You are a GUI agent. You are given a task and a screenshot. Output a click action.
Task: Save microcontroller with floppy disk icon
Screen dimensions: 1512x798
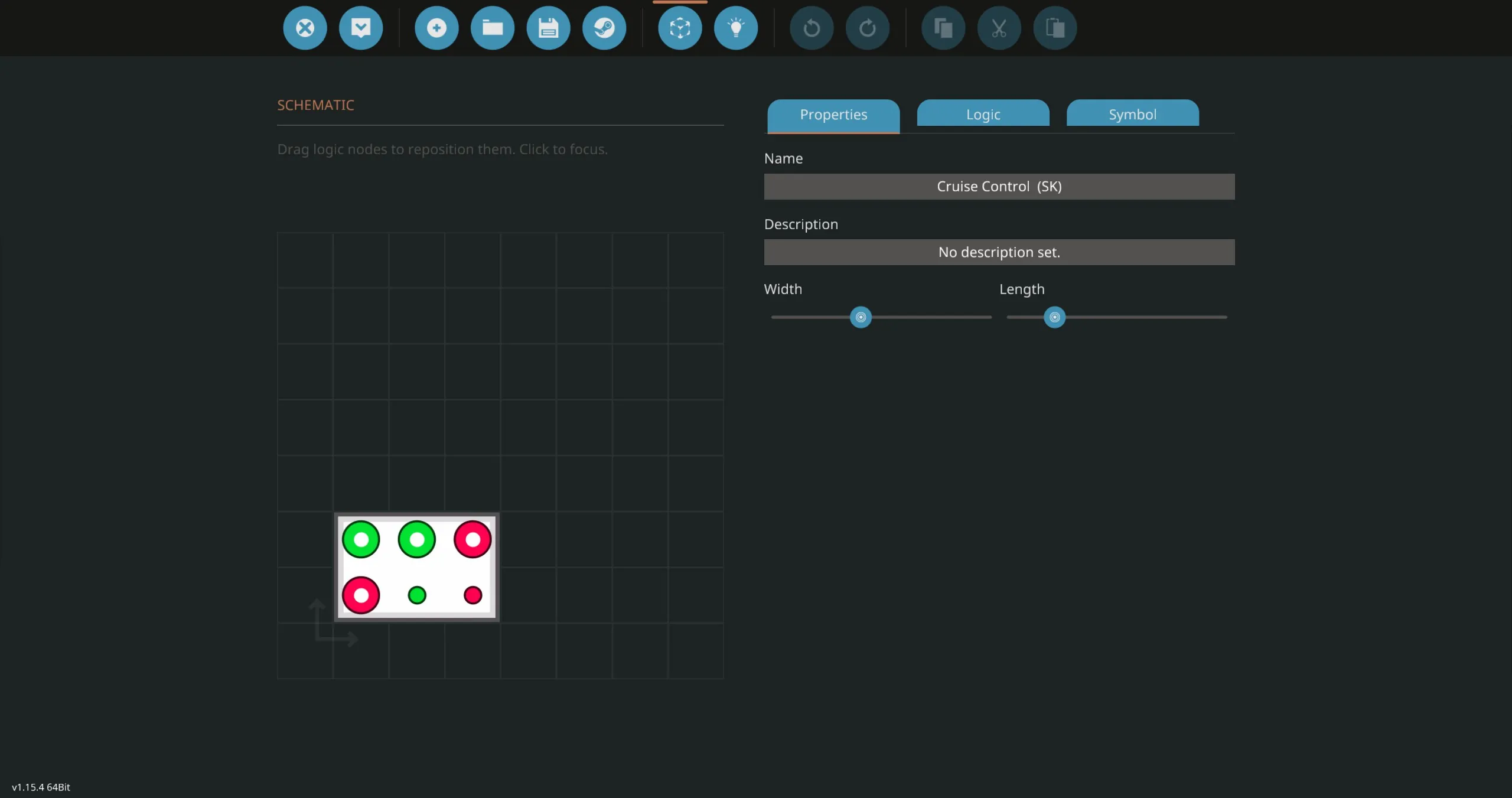coord(548,28)
